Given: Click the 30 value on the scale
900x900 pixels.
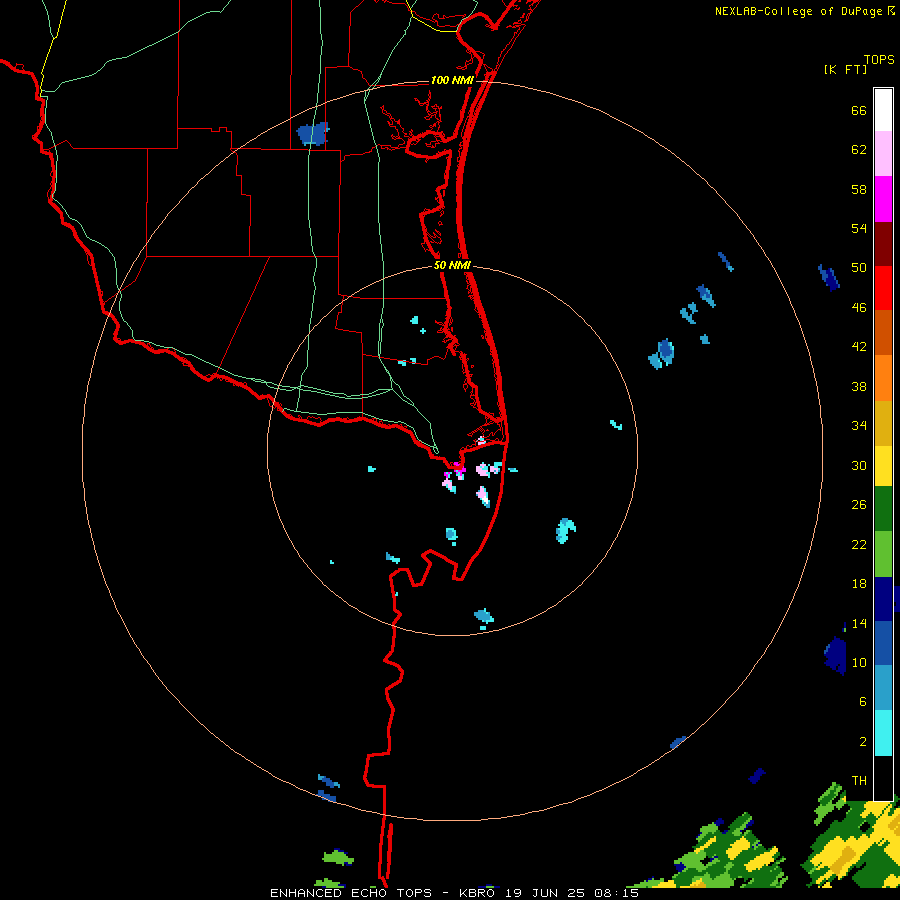Looking at the screenshot, I should (x=859, y=465).
